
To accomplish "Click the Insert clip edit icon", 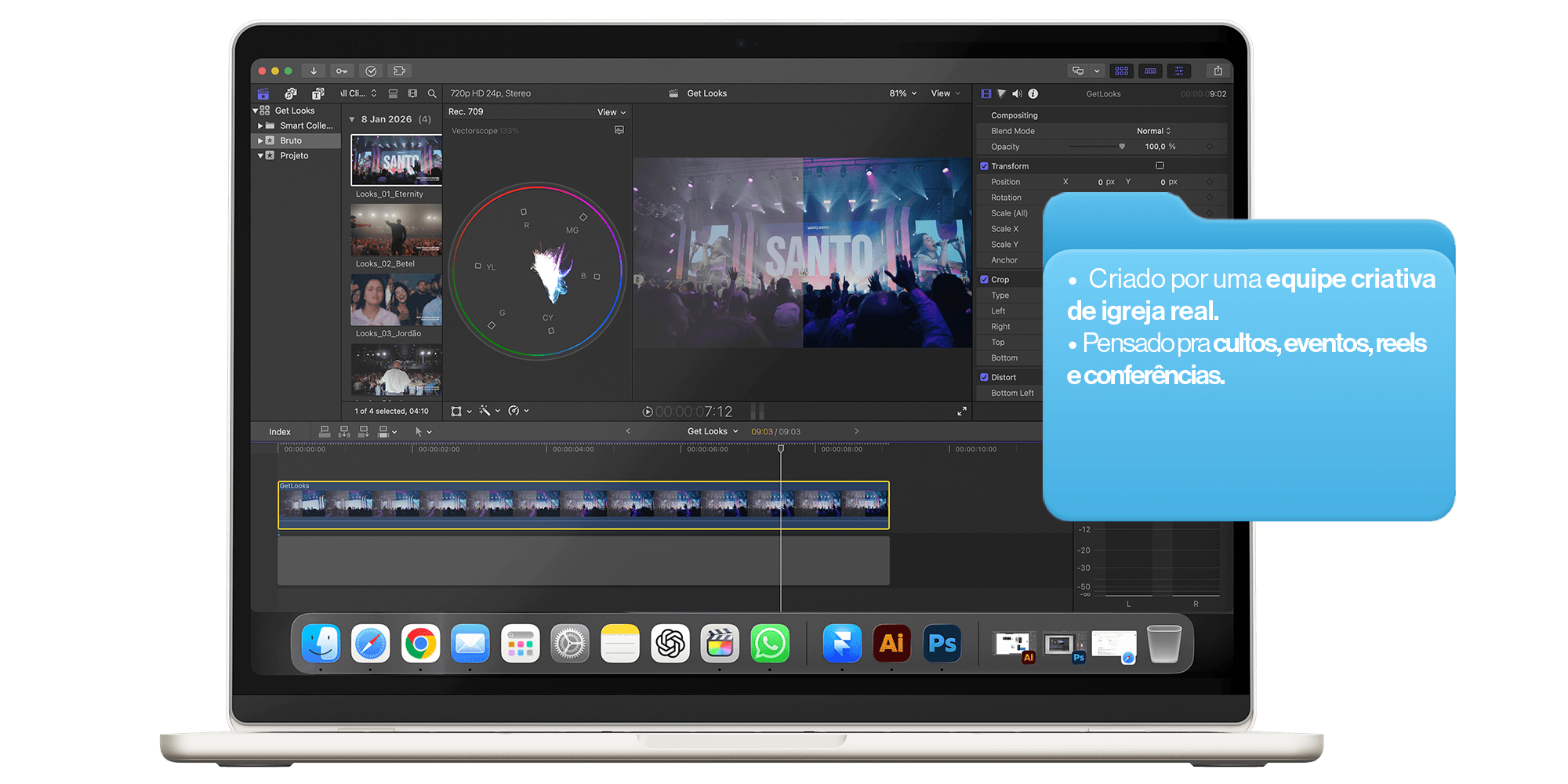I will [x=344, y=431].
